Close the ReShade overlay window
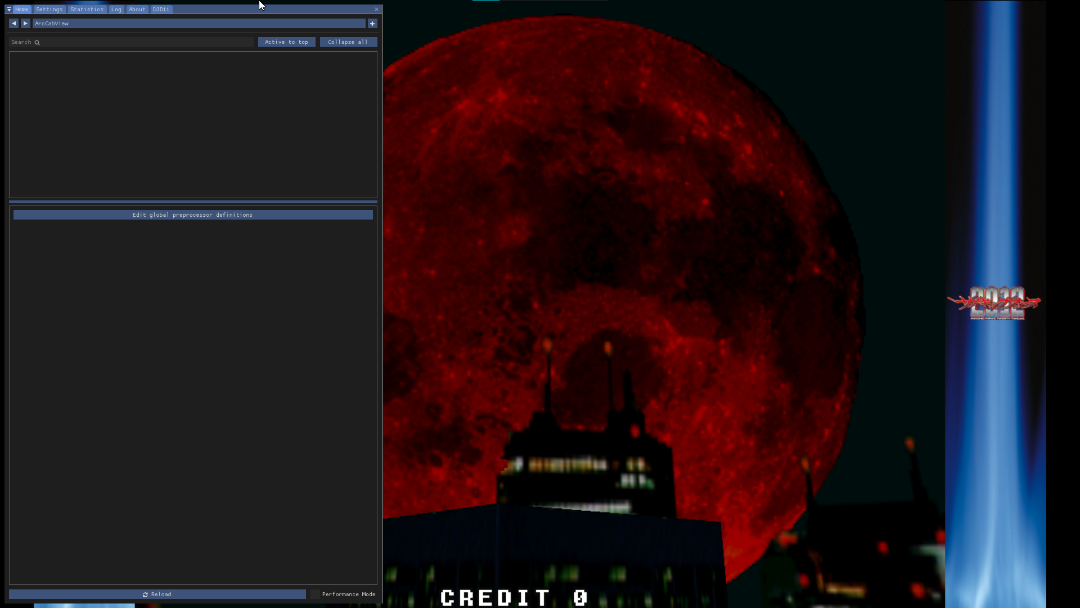The height and width of the screenshot is (608, 1080). point(376,9)
